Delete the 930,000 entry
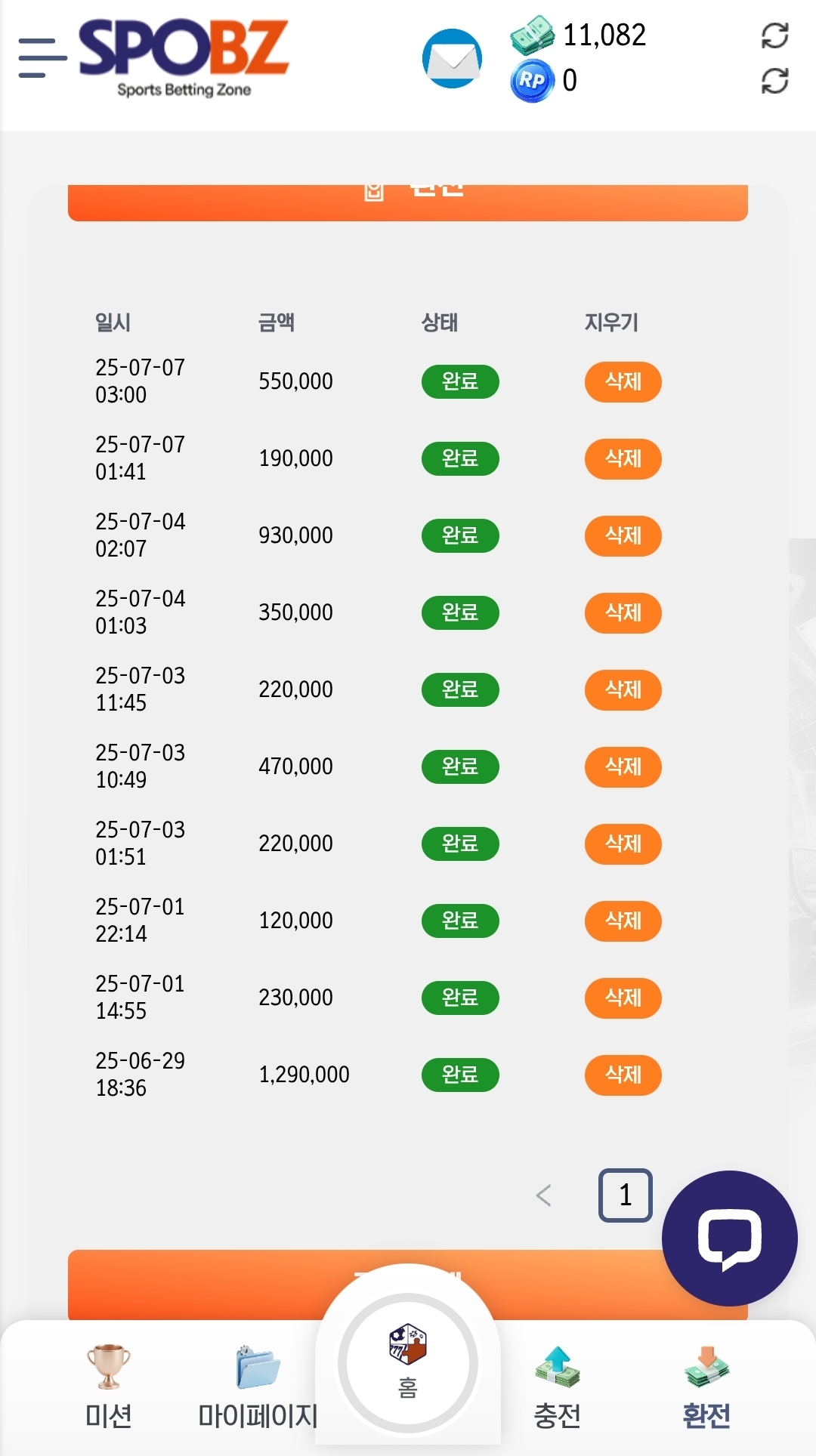 tap(623, 536)
